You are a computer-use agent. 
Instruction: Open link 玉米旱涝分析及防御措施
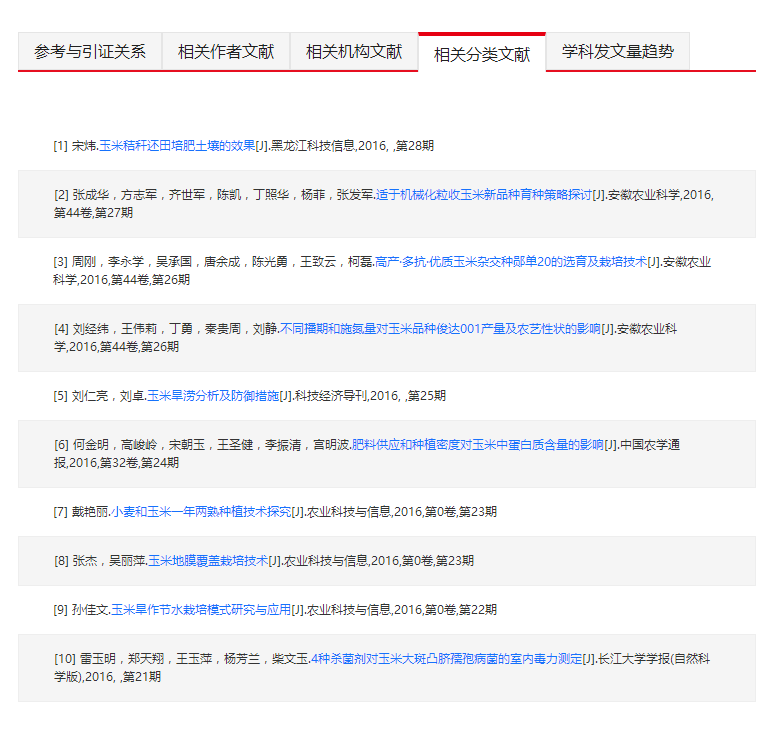tap(213, 396)
